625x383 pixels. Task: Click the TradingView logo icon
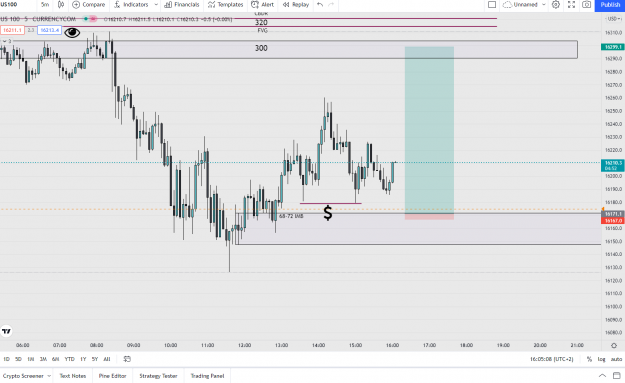click(6, 331)
